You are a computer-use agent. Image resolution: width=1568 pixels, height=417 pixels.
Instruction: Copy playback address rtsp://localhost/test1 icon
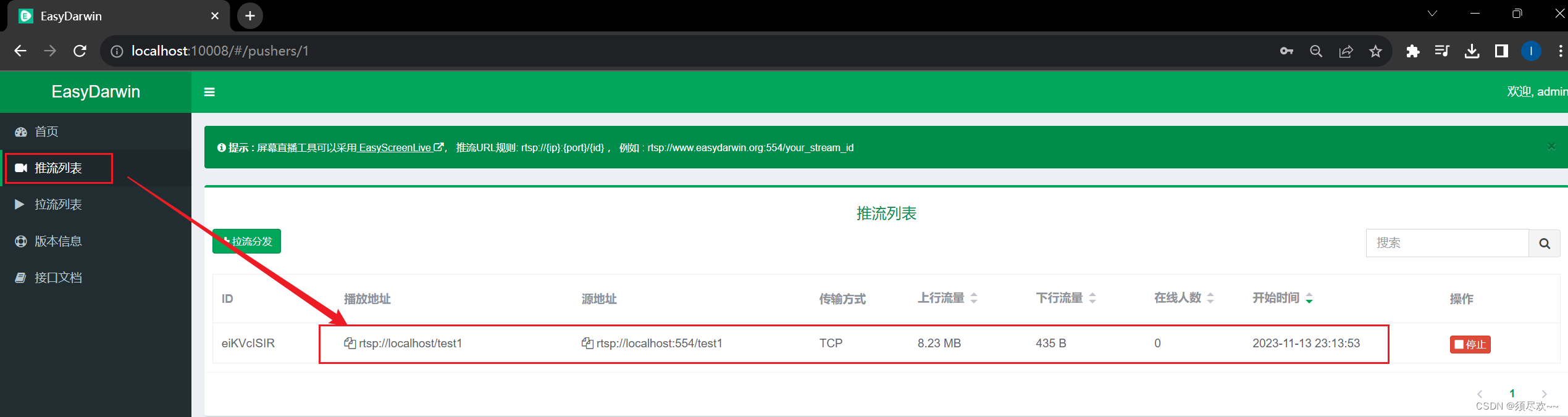350,343
